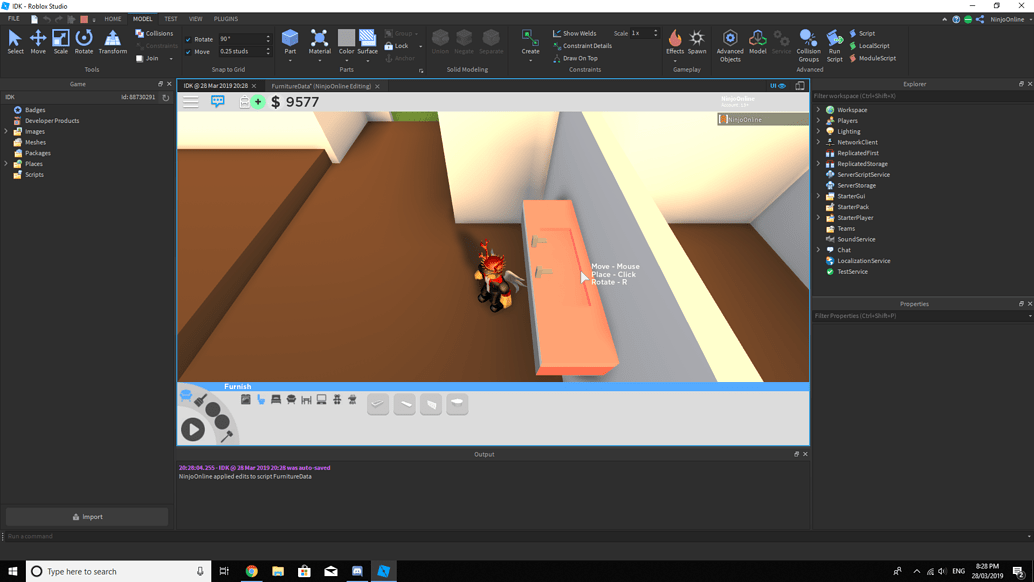Viewport: 1034px width, 582px height.
Task: Toggle the Join surfaces checkbox
Action: (x=139, y=58)
